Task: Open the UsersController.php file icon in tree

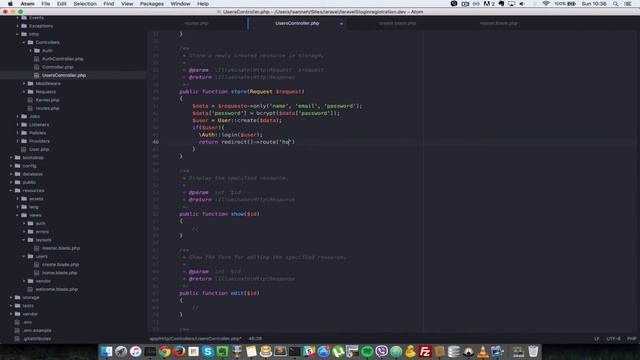Action: point(36,76)
